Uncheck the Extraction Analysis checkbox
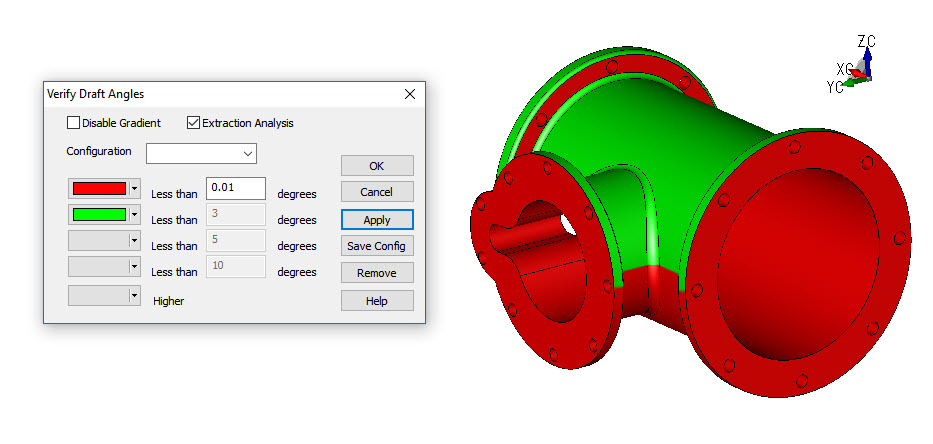933x444 pixels. [194, 123]
